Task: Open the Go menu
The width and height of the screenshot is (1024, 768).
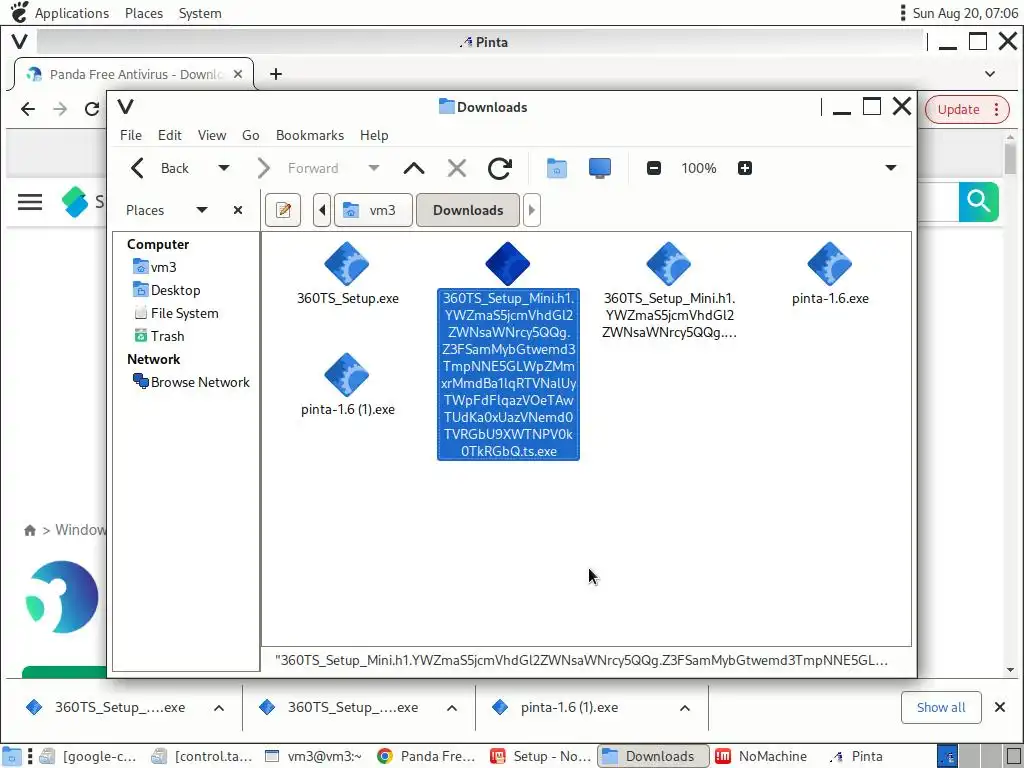Action: [x=251, y=135]
